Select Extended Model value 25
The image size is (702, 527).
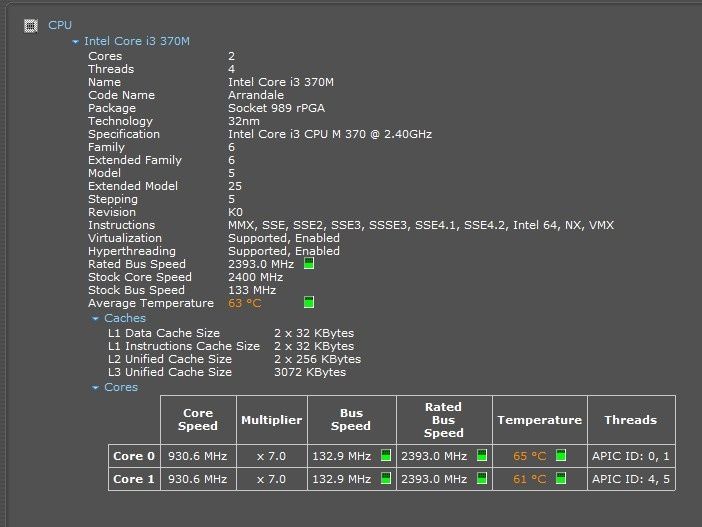point(235,186)
